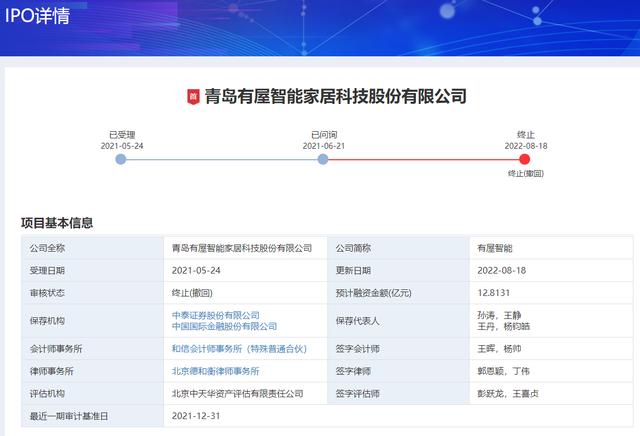Click signing lawyers 郭恩颖, 丁伟
Image resolution: width=640 pixels, height=436 pixels.
pos(504,371)
